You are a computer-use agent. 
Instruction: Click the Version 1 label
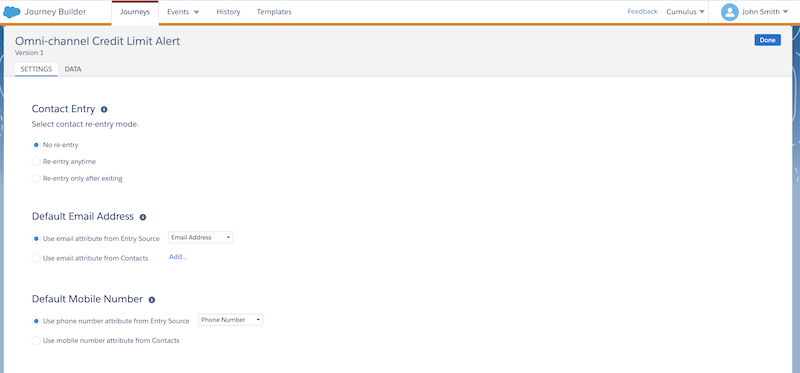pyautogui.click(x=30, y=53)
